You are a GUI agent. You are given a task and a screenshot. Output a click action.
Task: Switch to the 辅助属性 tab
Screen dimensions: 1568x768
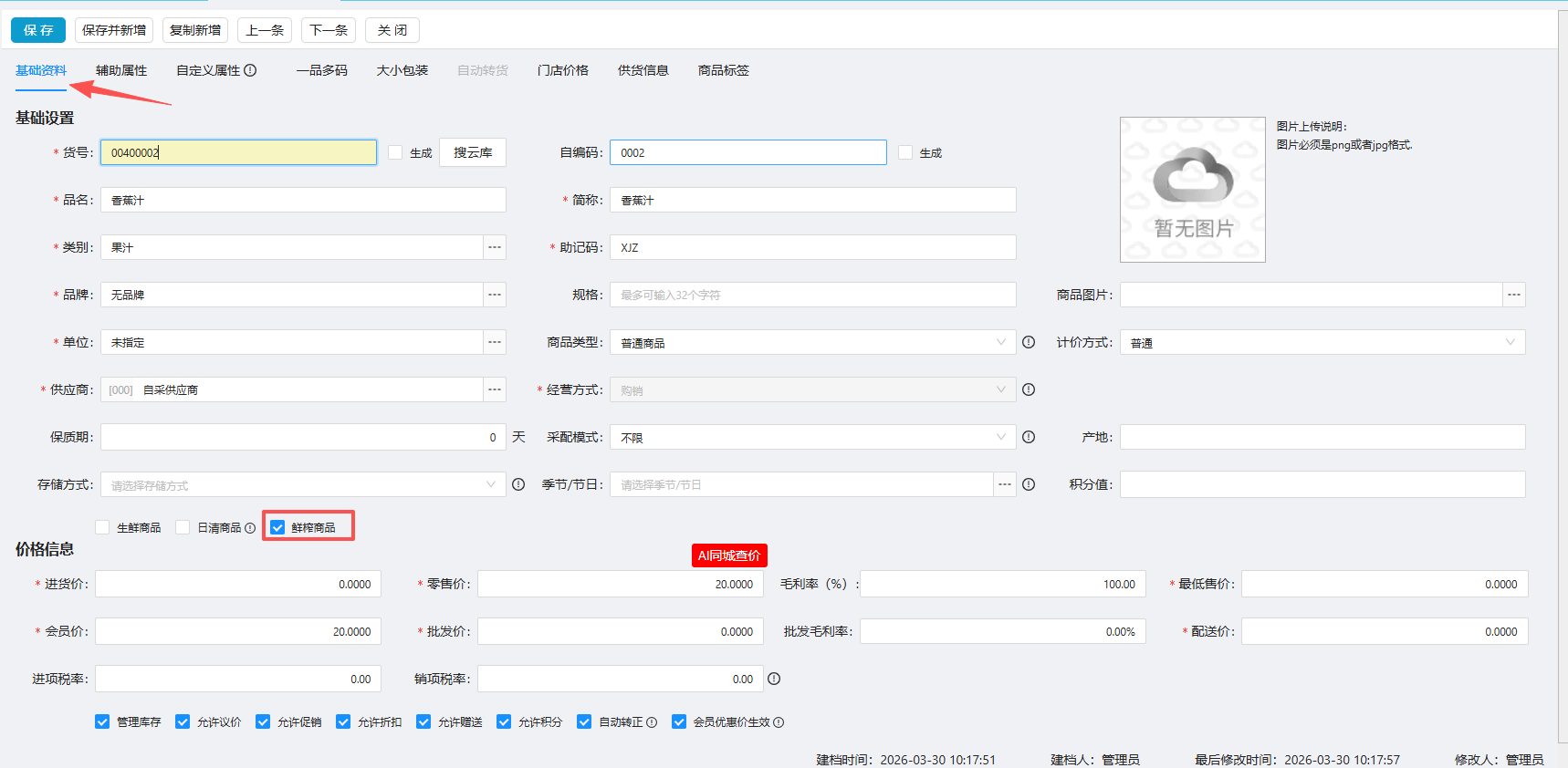(121, 70)
